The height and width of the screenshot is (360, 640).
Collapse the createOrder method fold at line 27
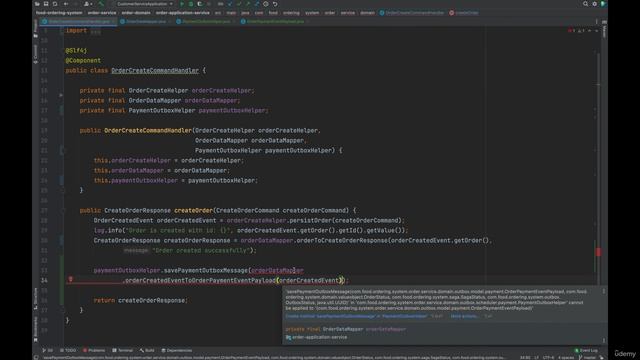click(x=62, y=211)
